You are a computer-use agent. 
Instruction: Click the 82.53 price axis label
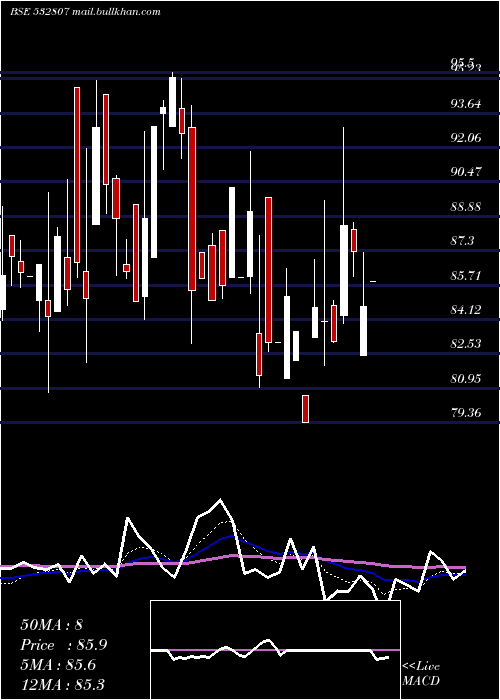[x=466, y=344]
